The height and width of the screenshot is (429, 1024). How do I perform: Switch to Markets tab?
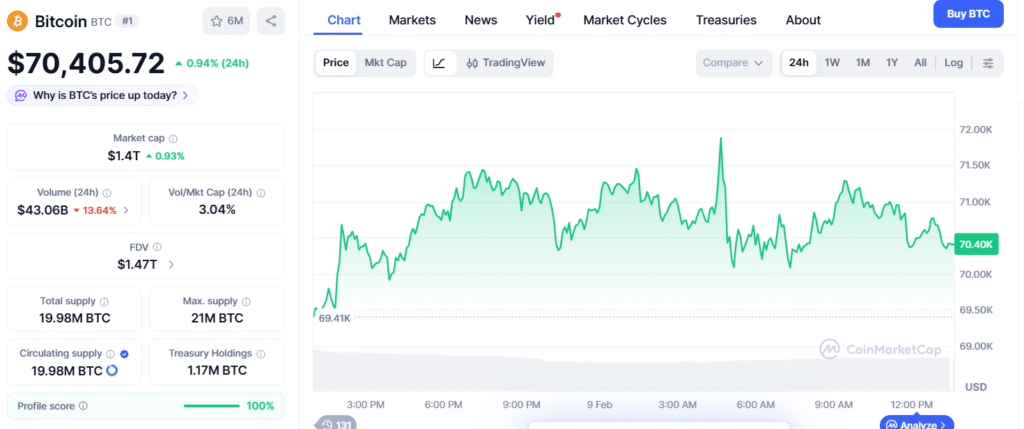pyautogui.click(x=412, y=20)
